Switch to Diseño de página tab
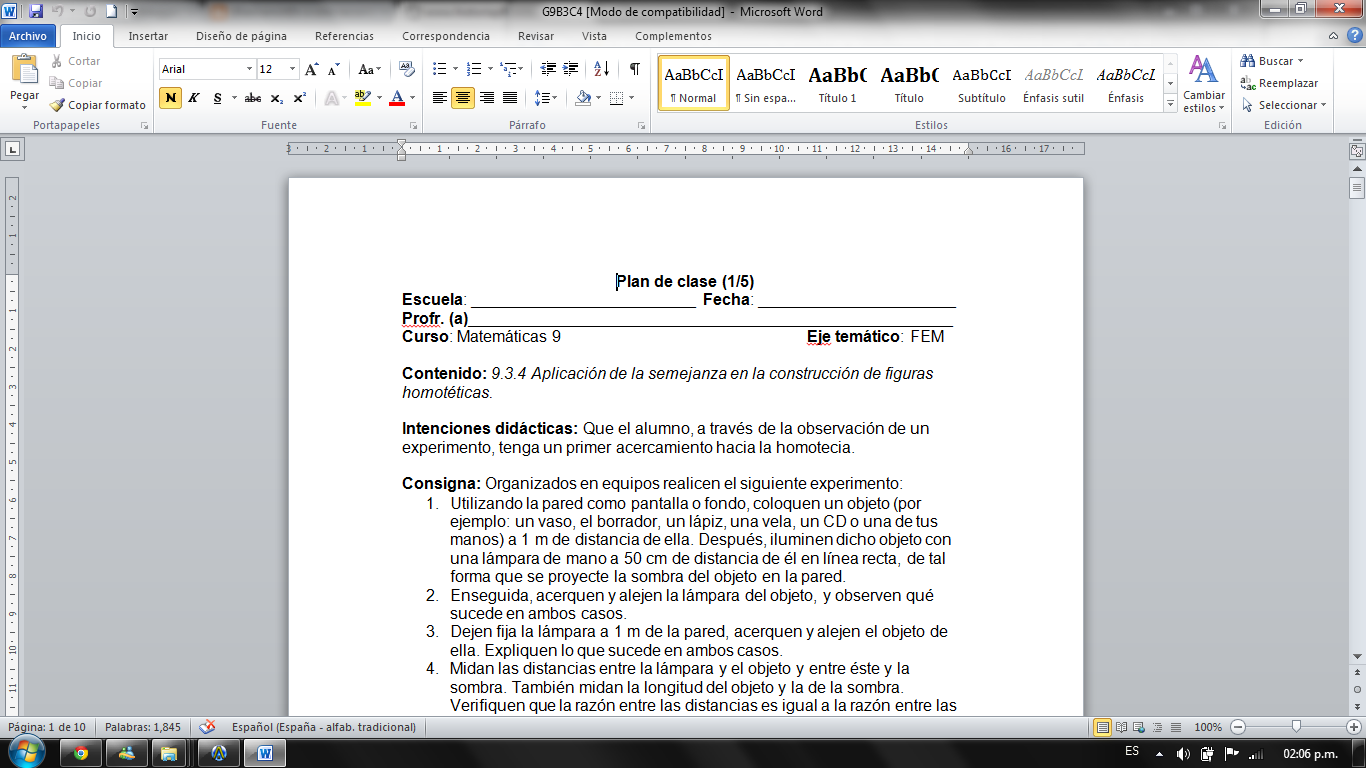The height and width of the screenshot is (768, 1366). click(241, 36)
